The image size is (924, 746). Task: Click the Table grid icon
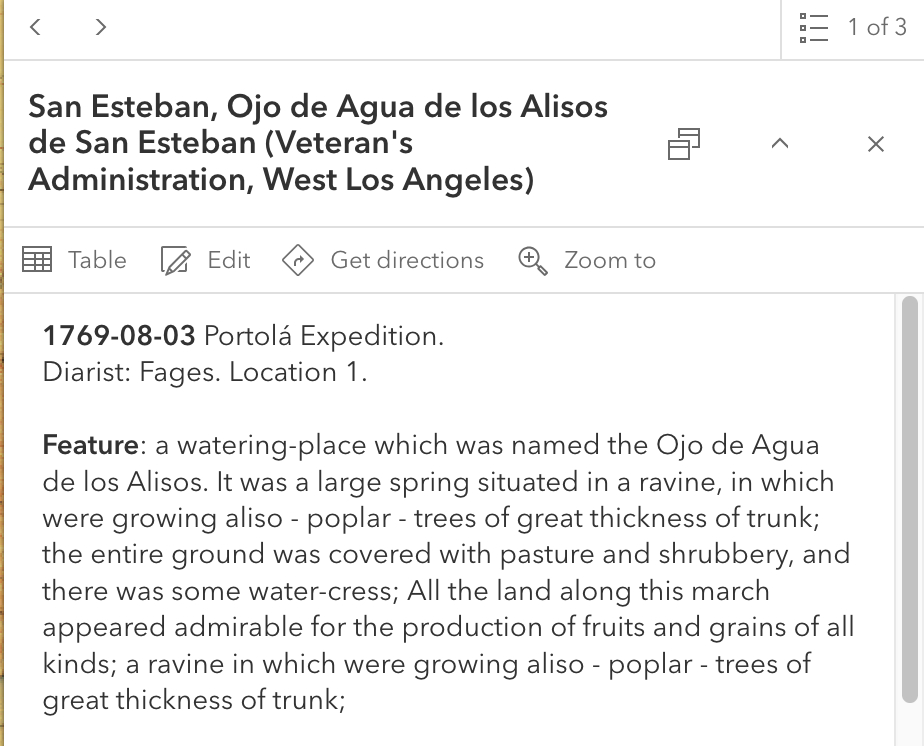pos(37,261)
